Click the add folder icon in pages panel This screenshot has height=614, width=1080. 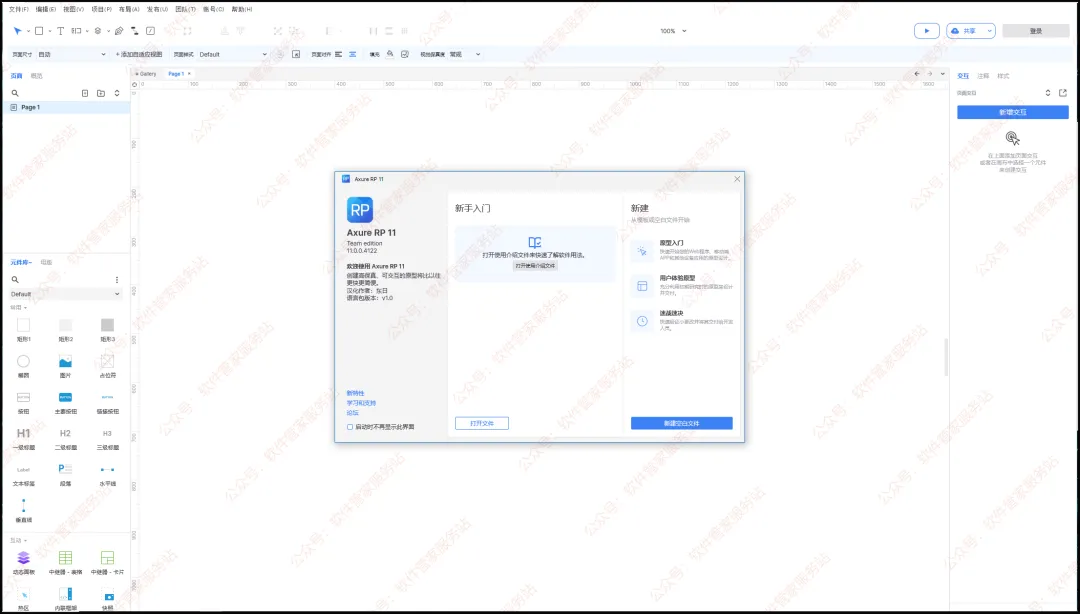101,93
